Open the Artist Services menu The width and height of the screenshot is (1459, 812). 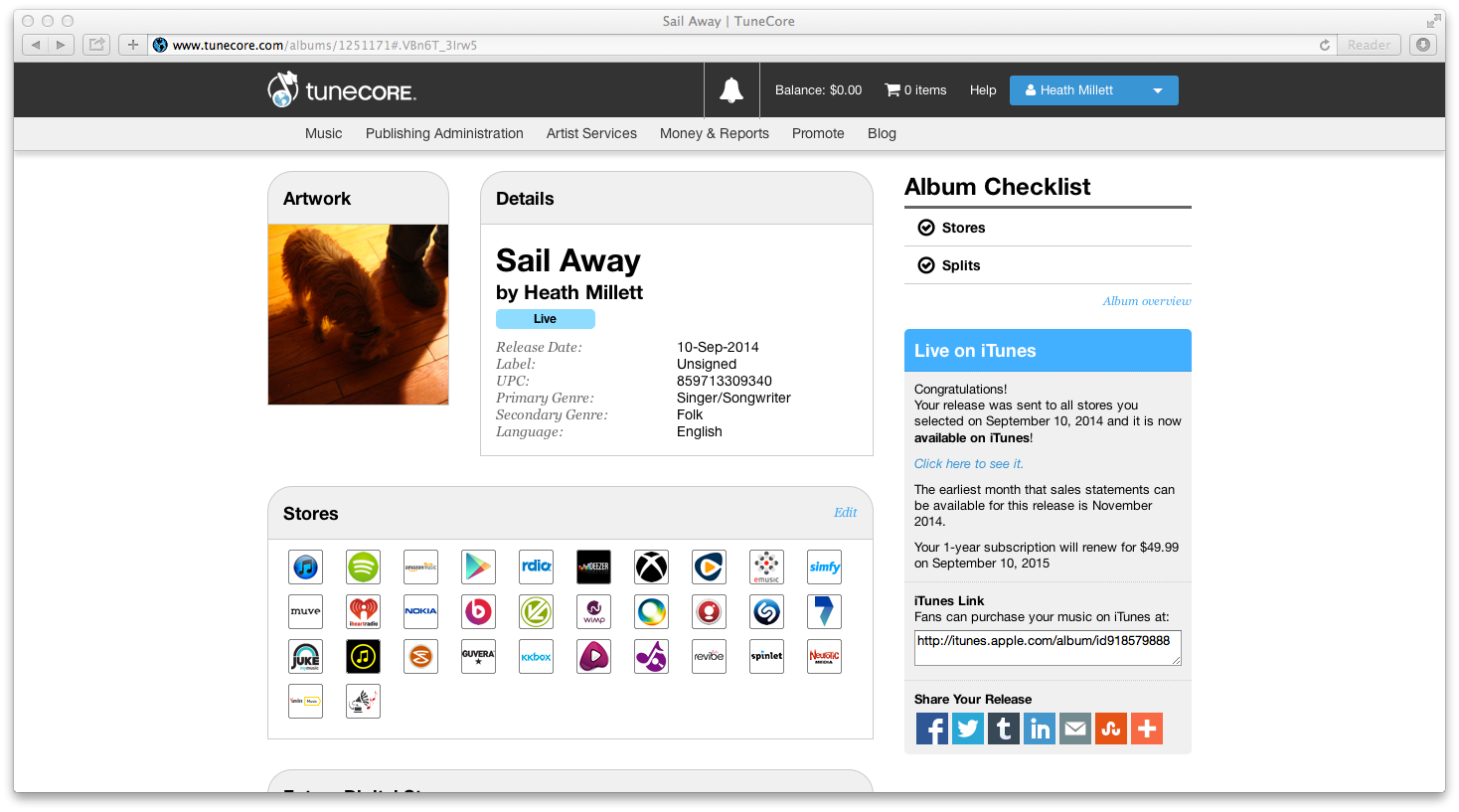591,133
